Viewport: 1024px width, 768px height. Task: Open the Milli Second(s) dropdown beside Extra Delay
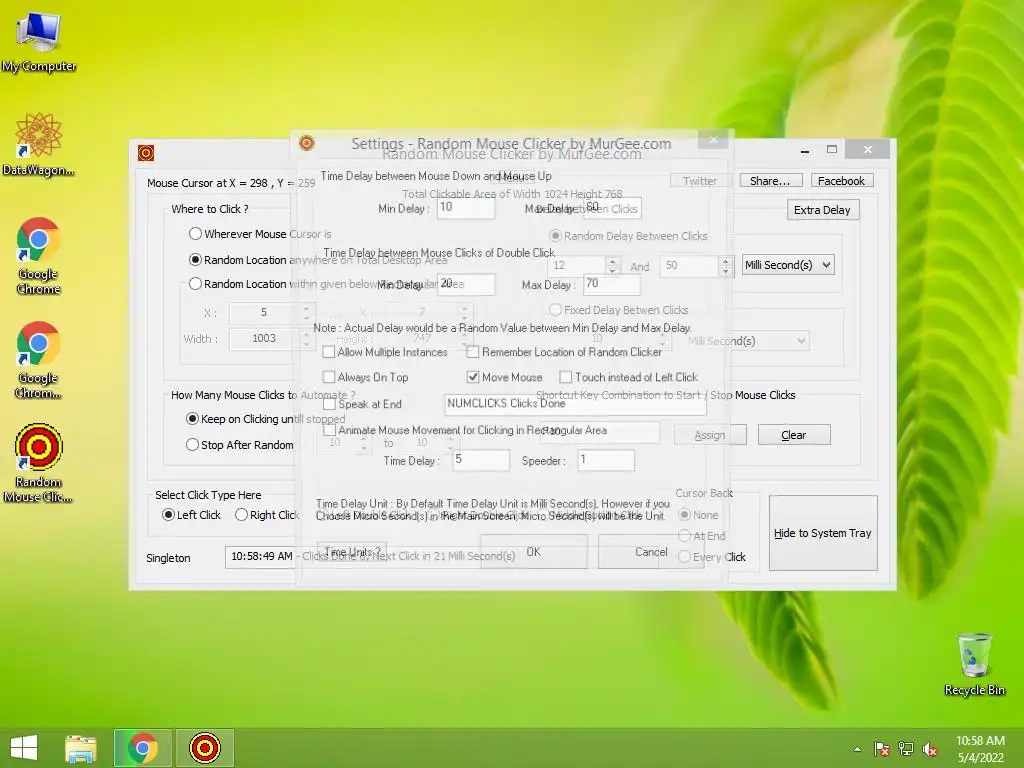(x=788, y=264)
